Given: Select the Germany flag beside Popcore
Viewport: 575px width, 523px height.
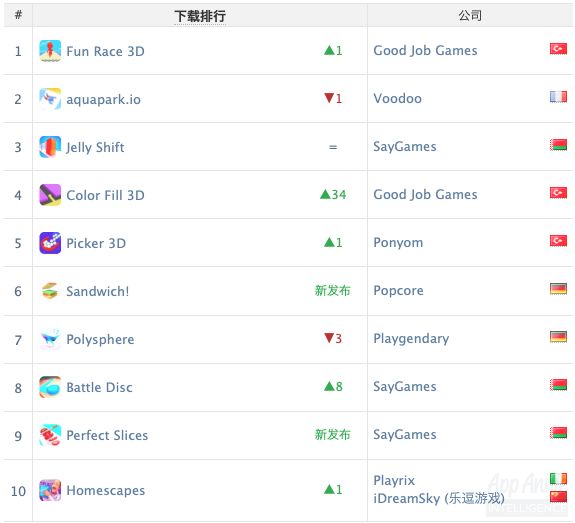Looking at the screenshot, I should pyautogui.click(x=558, y=289).
